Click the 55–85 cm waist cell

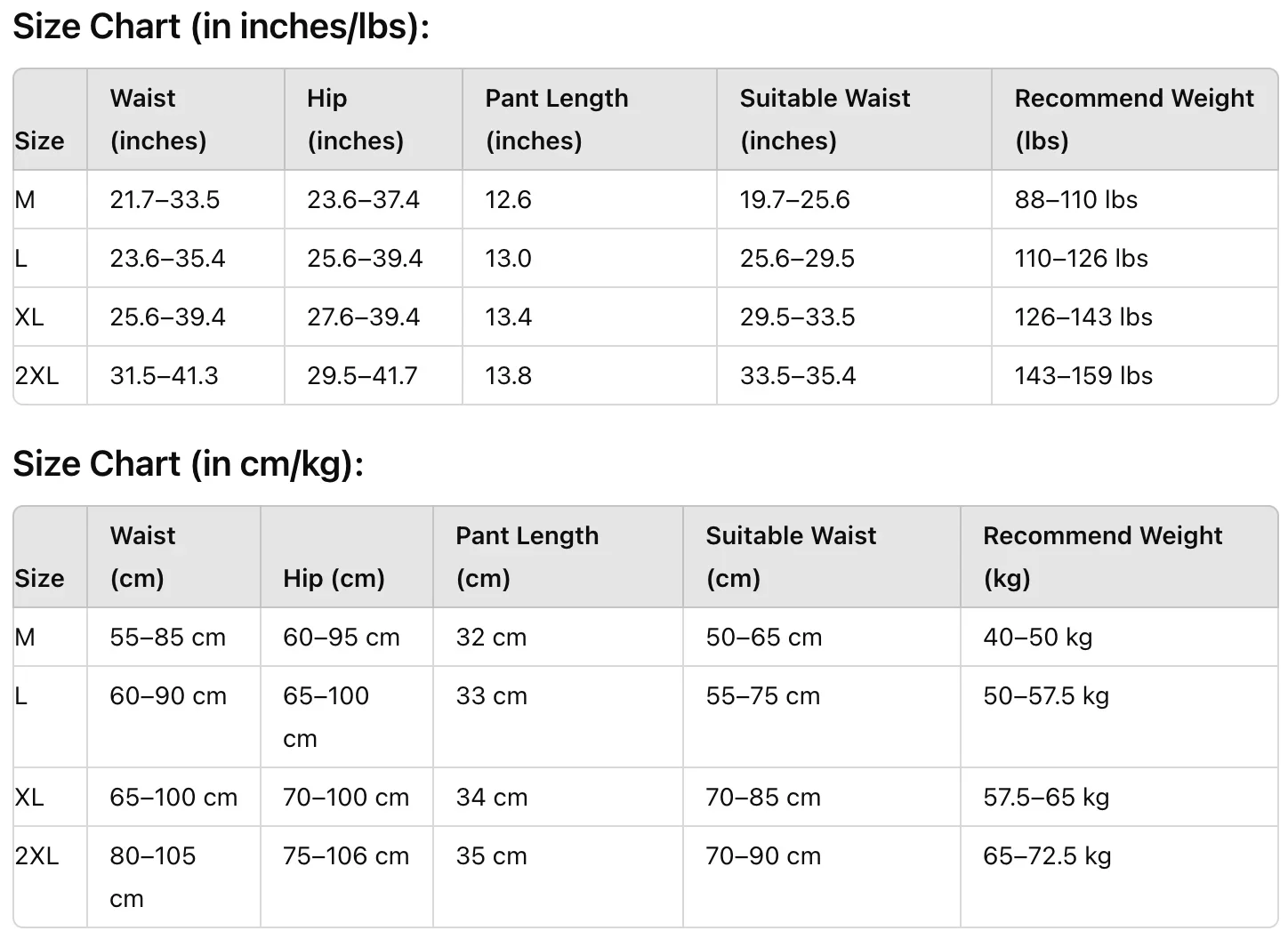[167, 637]
